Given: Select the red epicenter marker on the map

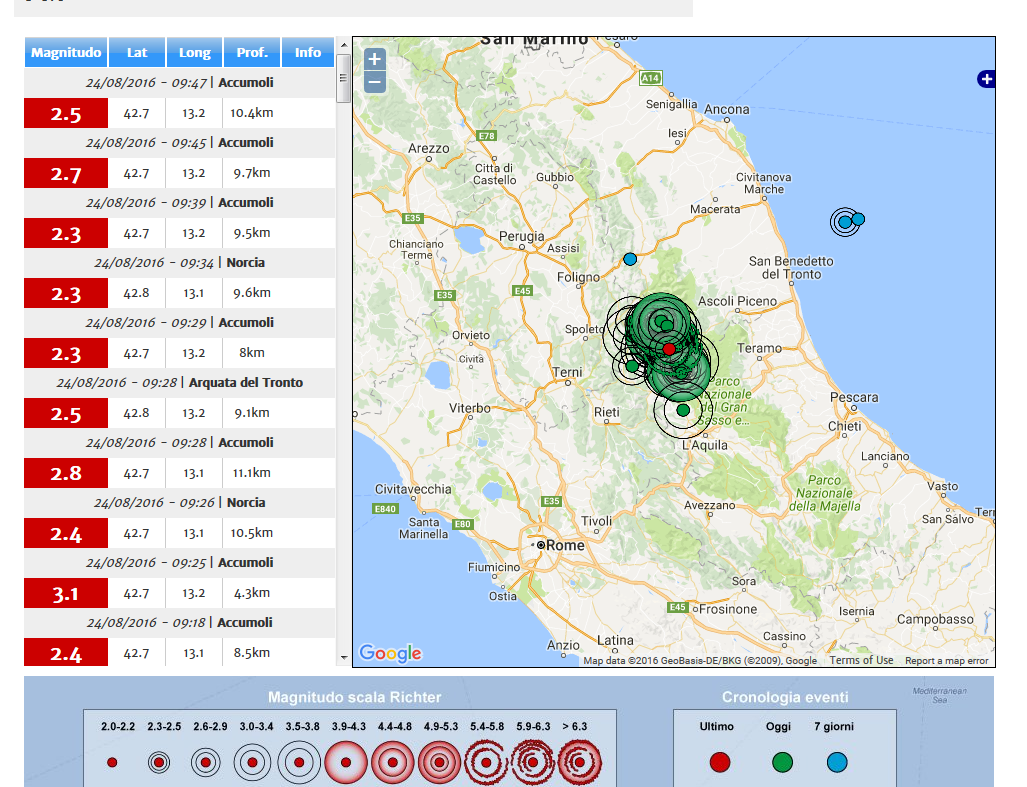Looking at the screenshot, I should coord(668,349).
